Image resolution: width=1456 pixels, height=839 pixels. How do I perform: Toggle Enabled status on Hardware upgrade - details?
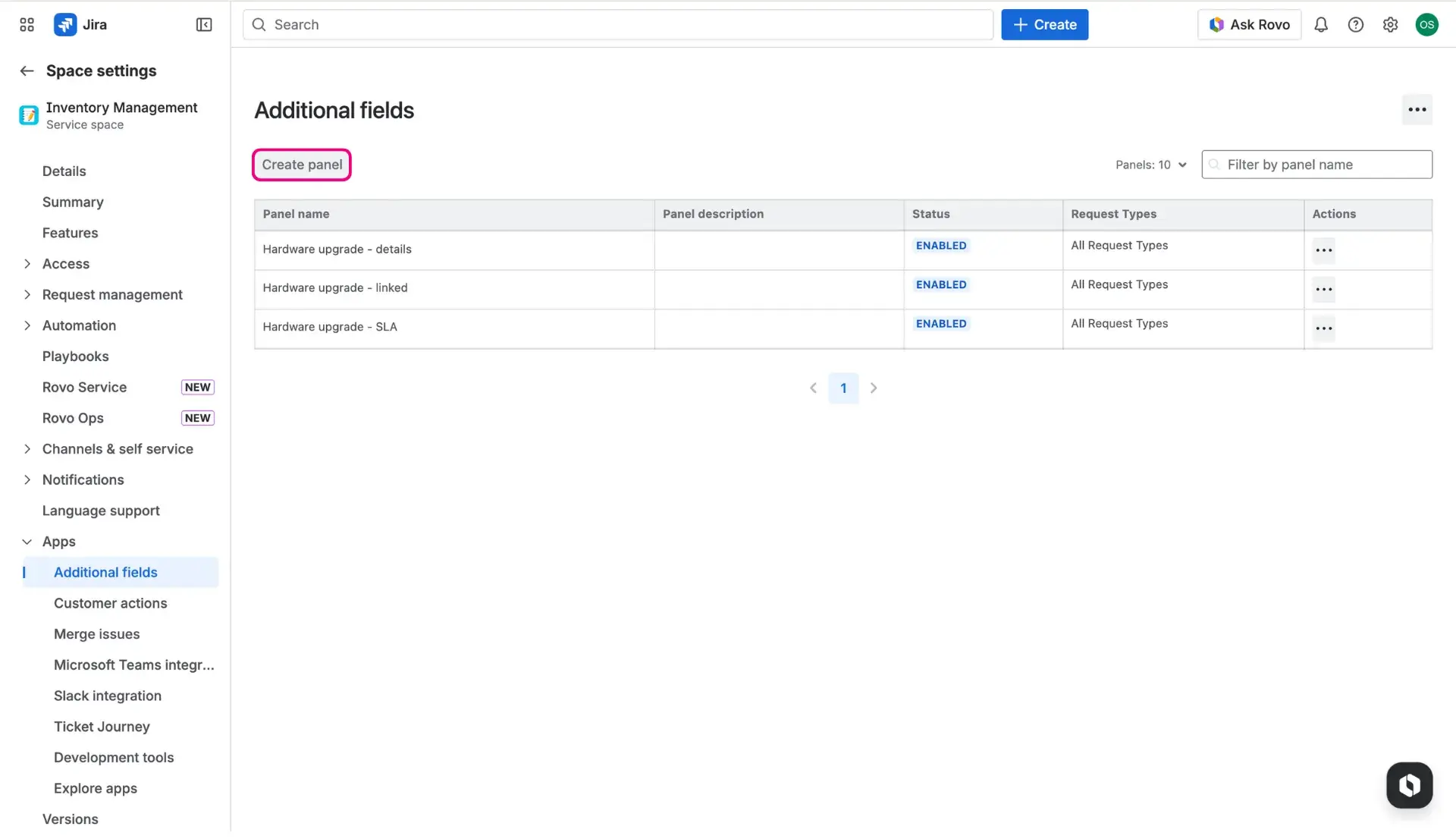pyautogui.click(x=940, y=245)
